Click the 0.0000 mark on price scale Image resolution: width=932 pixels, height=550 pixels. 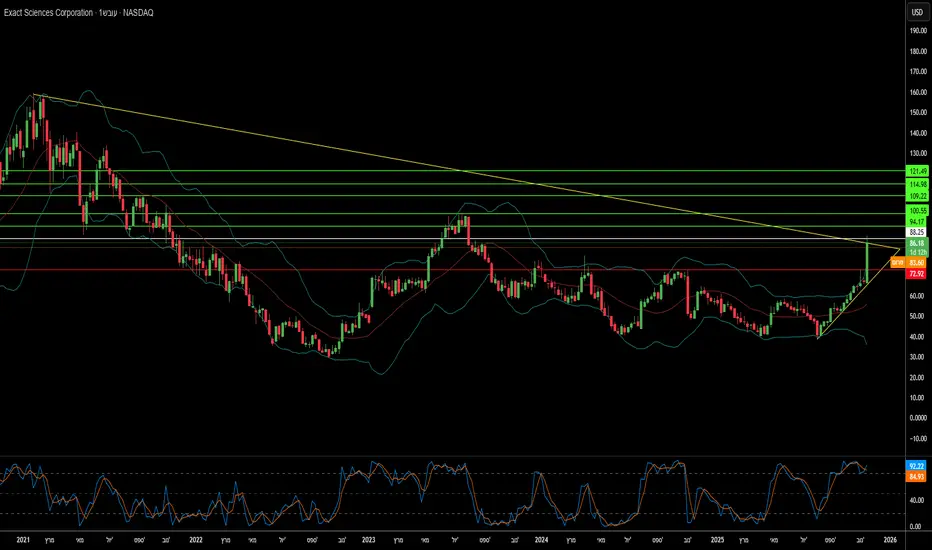[x=917, y=418]
